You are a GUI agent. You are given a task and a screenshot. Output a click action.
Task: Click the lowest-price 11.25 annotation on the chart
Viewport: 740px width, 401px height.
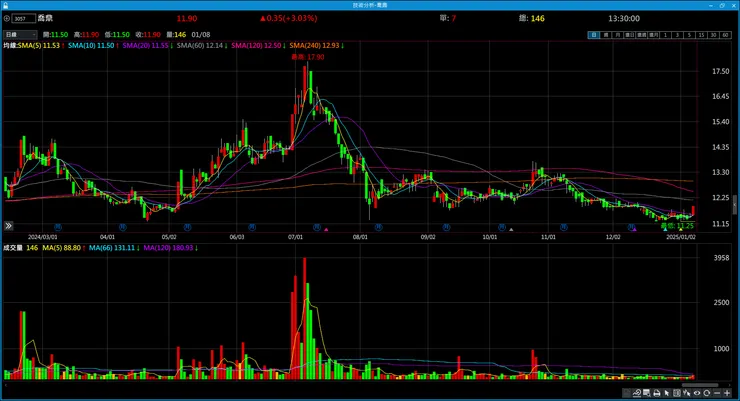677,226
